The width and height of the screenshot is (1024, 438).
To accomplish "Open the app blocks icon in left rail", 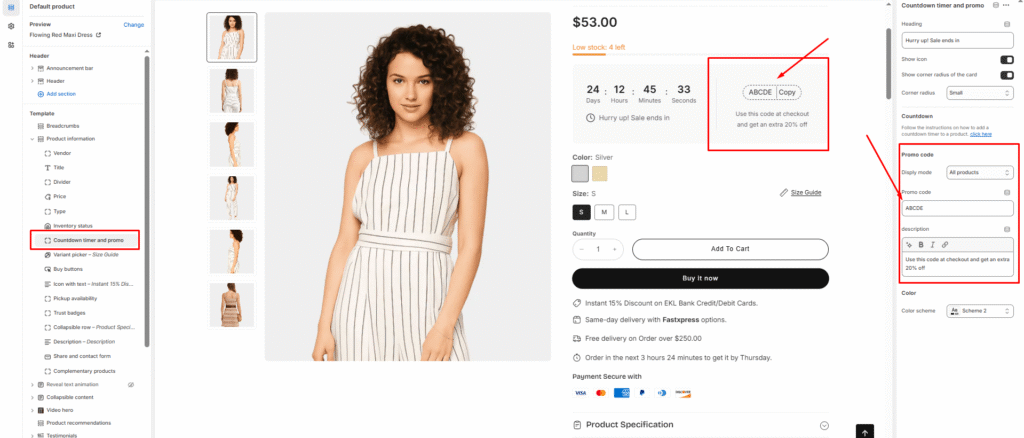I will (x=10, y=45).
